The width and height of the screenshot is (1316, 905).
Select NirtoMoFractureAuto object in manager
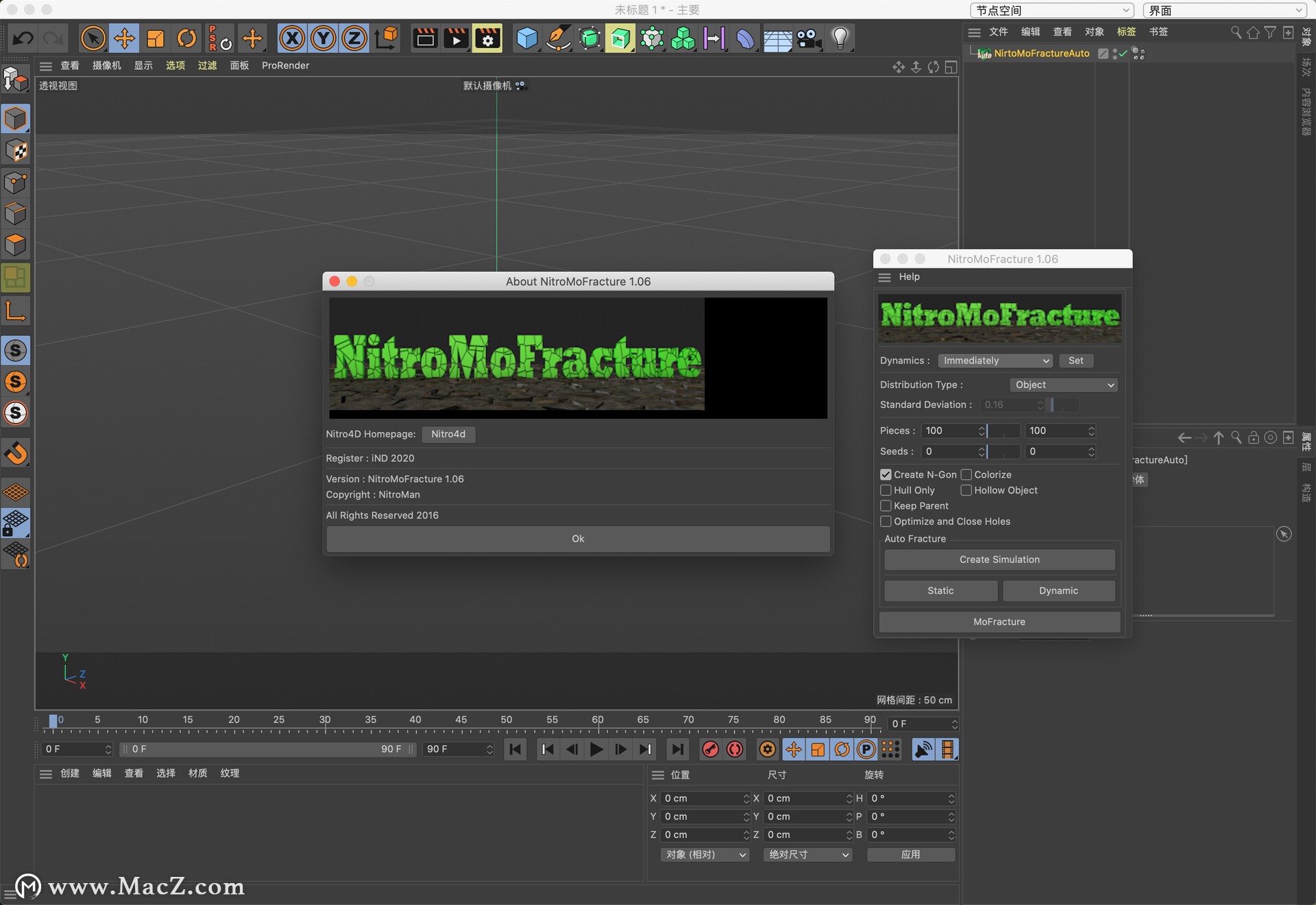tap(1041, 53)
